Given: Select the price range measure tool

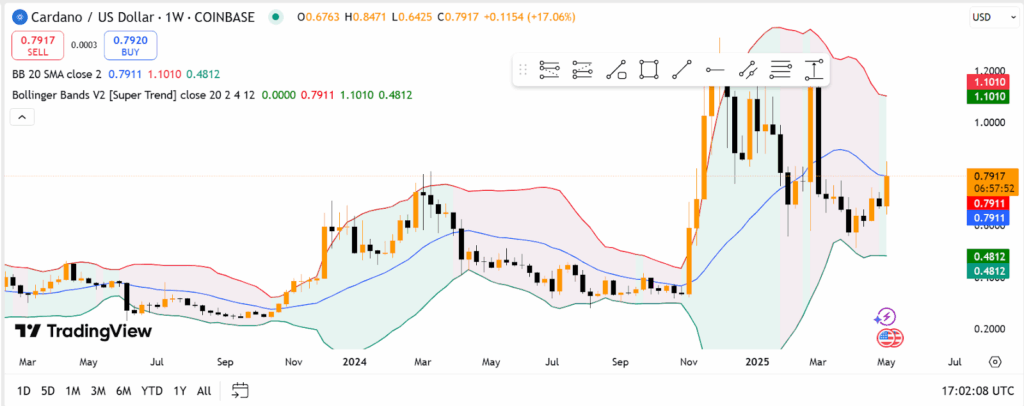Looking at the screenshot, I should click(814, 69).
